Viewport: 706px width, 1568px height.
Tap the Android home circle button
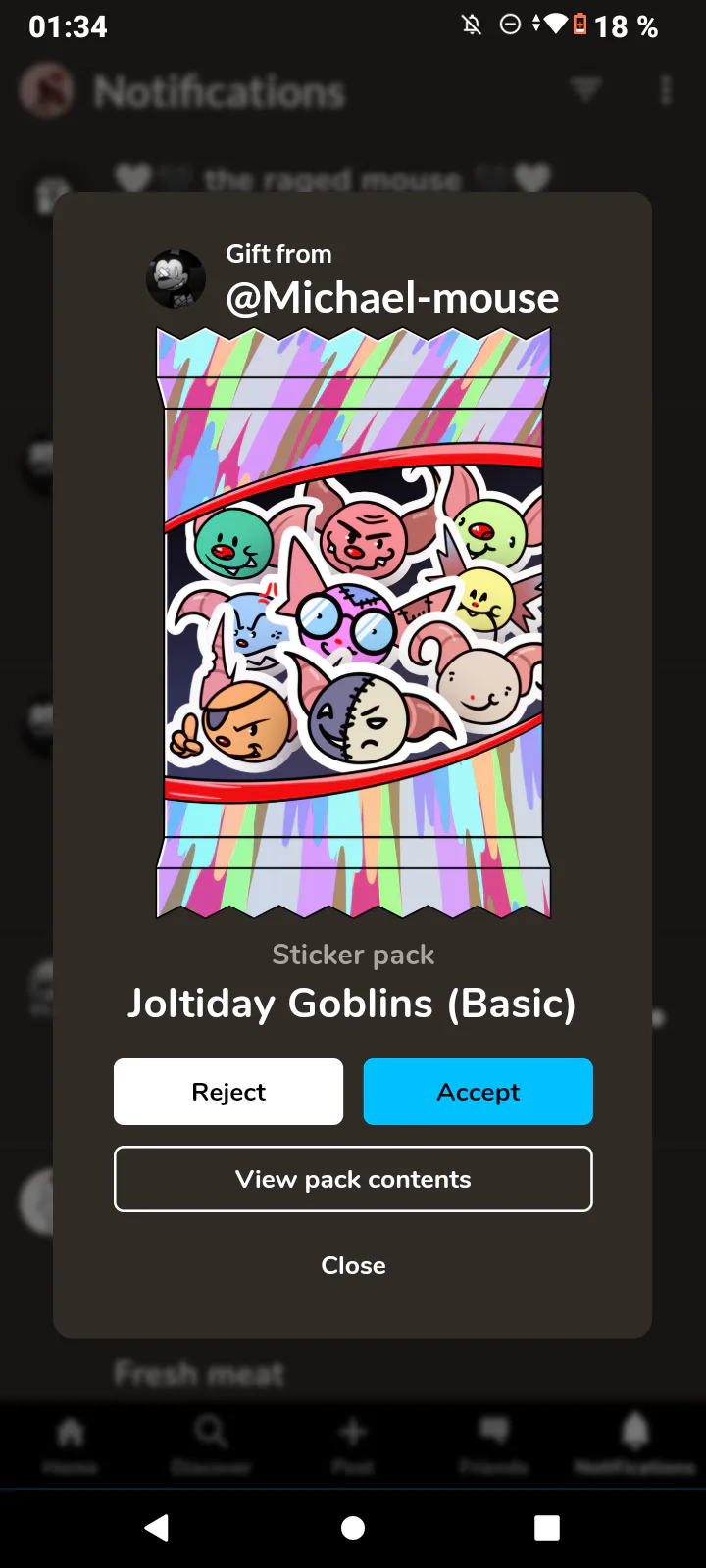pyautogui.click(x=353, y=1527)
